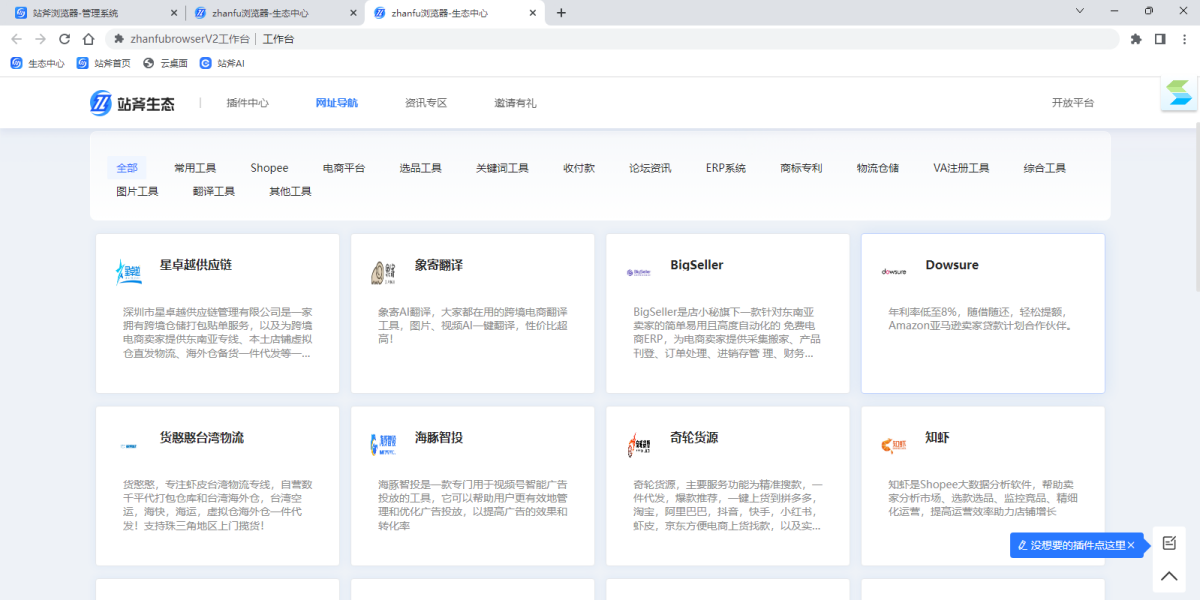Dismiss the 没想要的插件点这里 tooltip

(x=1131, y=545)
